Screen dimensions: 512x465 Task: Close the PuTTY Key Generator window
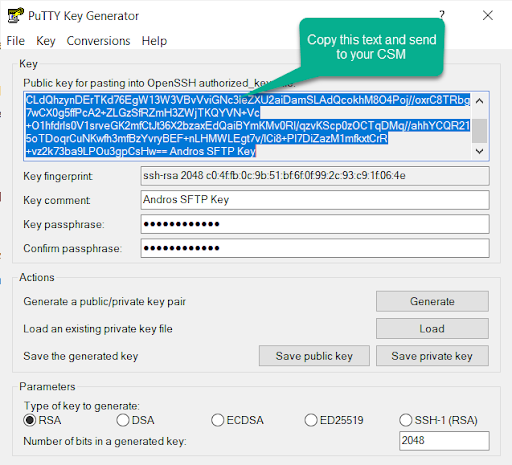click(488, 15)
